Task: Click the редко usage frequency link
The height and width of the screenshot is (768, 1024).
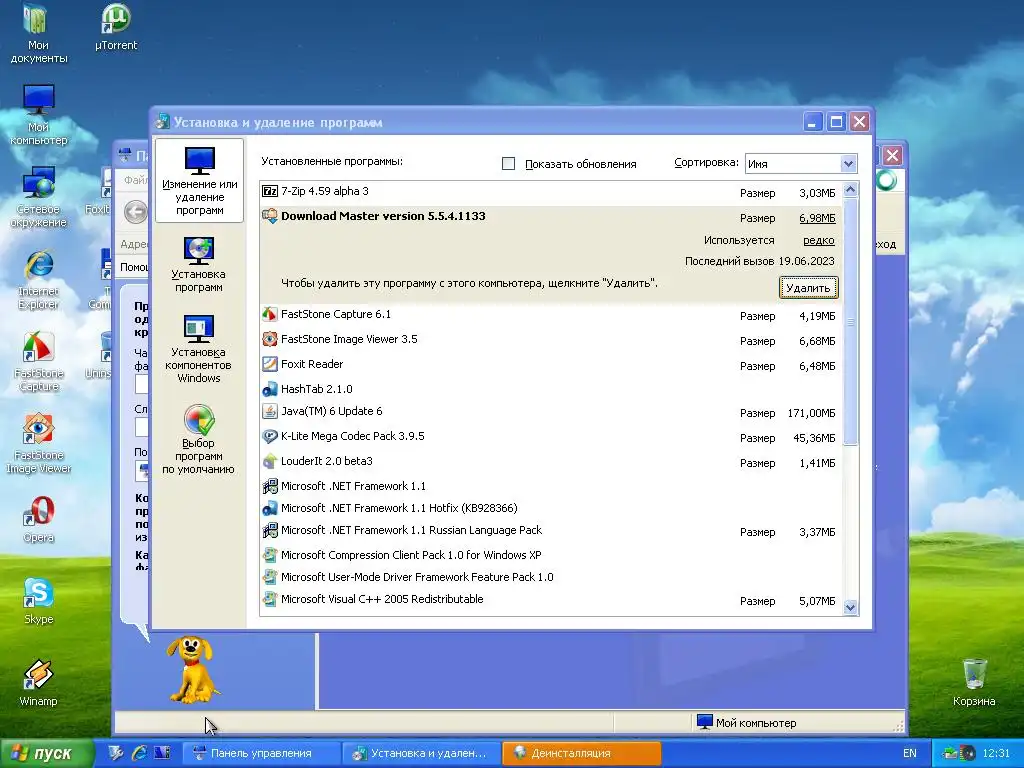Action: click(x=819, y=240)
